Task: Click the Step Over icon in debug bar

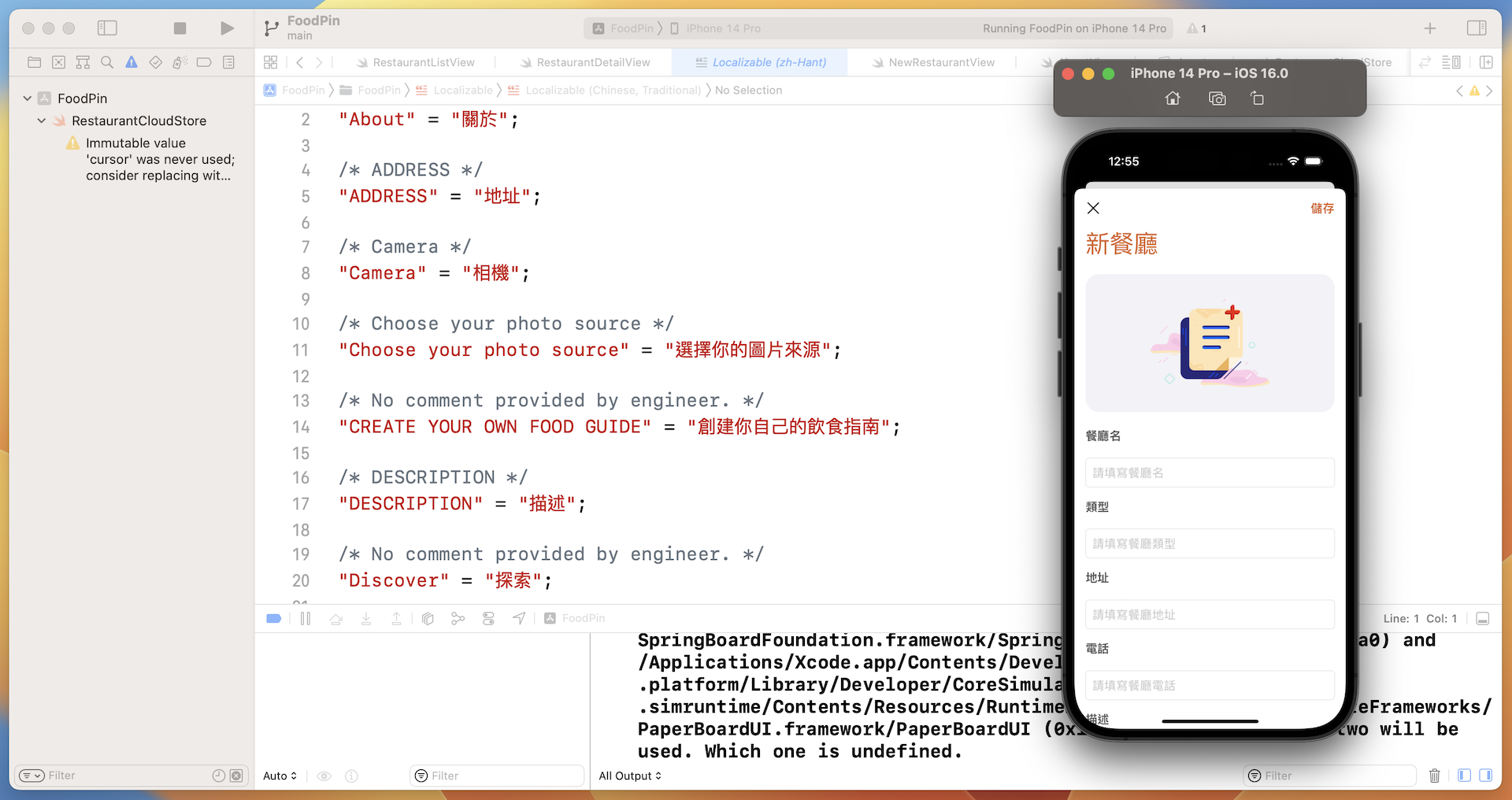Action: coord(336,619)
